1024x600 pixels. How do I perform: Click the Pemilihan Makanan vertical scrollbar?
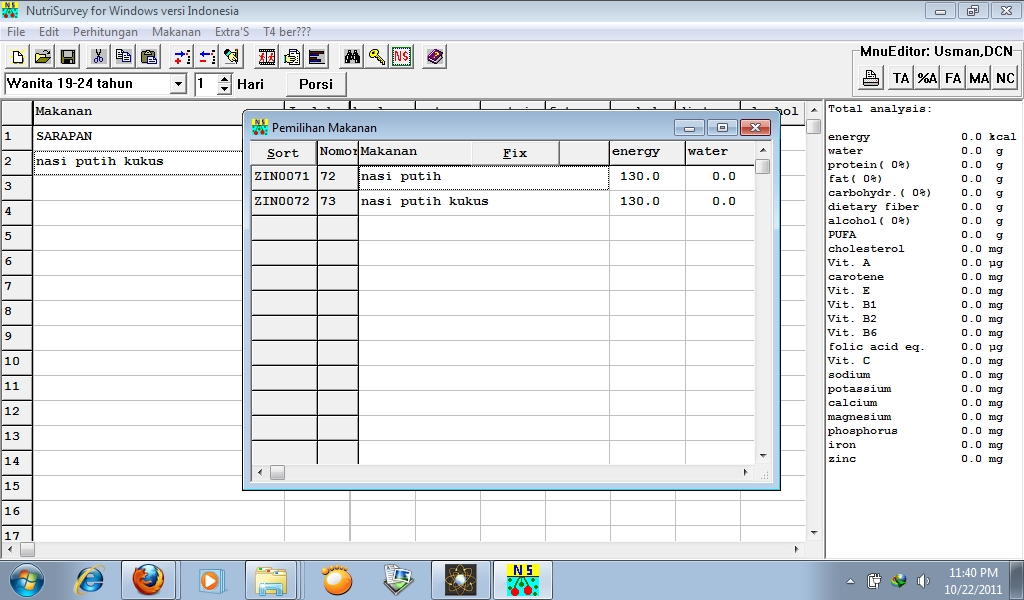click(762, 300)
